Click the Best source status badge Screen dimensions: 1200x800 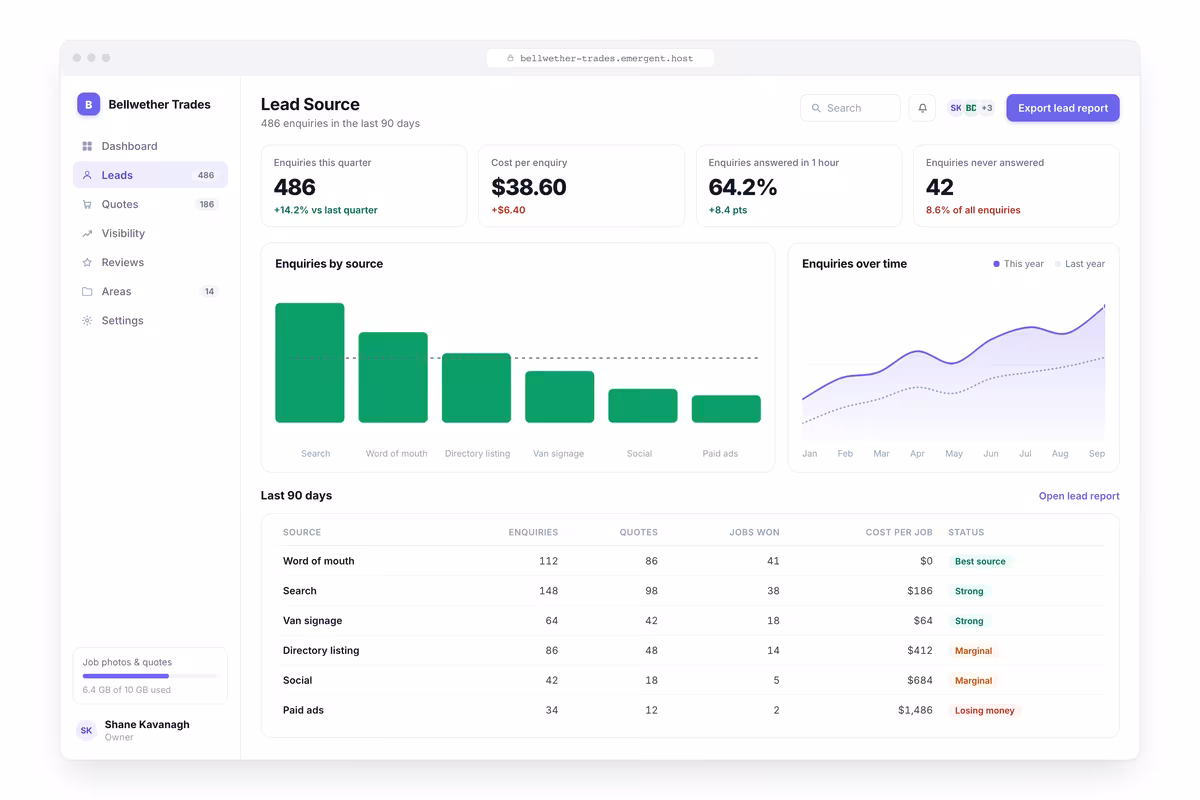pos(980,561)
